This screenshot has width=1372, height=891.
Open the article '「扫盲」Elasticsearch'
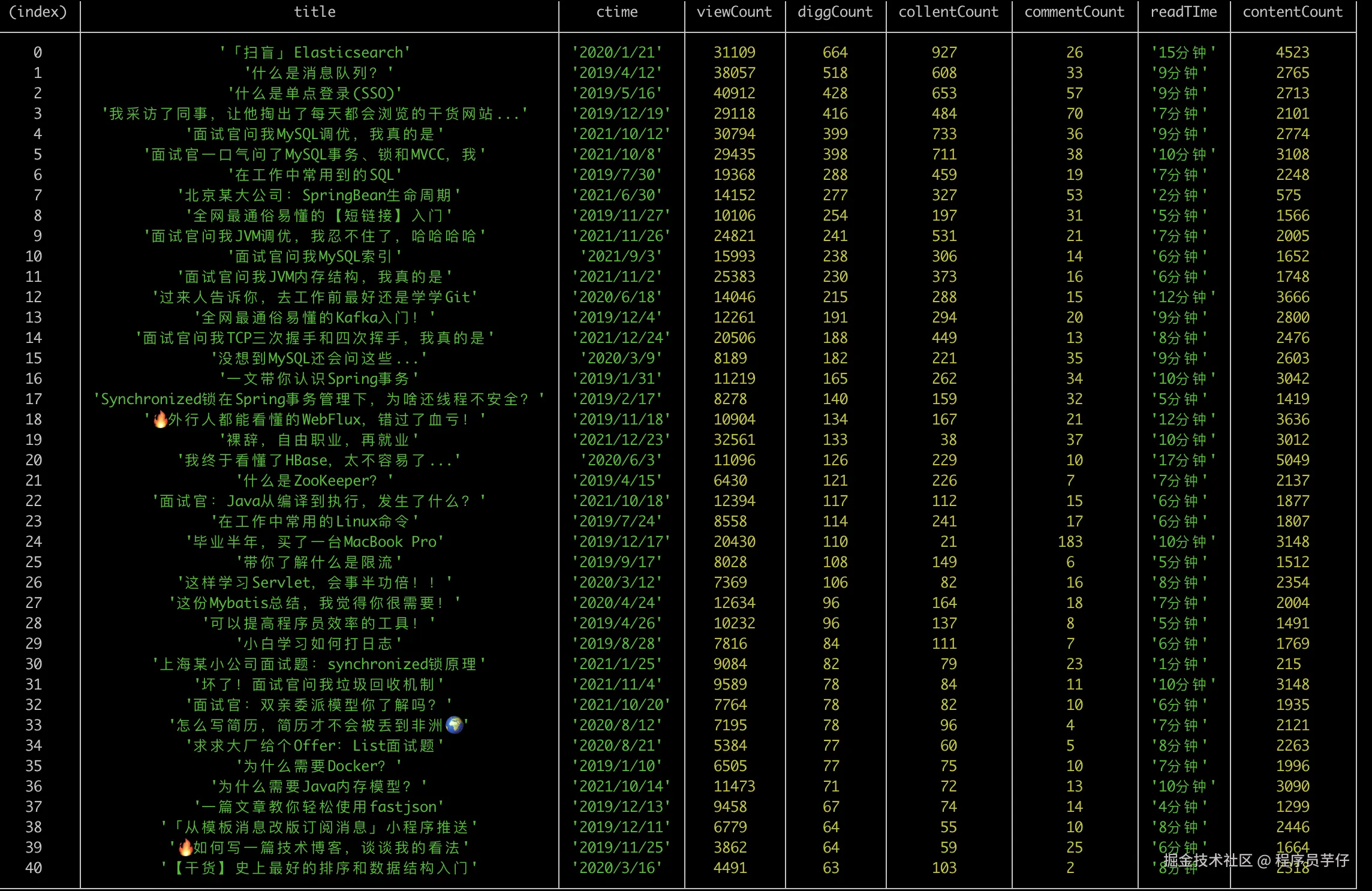(314, 52)
